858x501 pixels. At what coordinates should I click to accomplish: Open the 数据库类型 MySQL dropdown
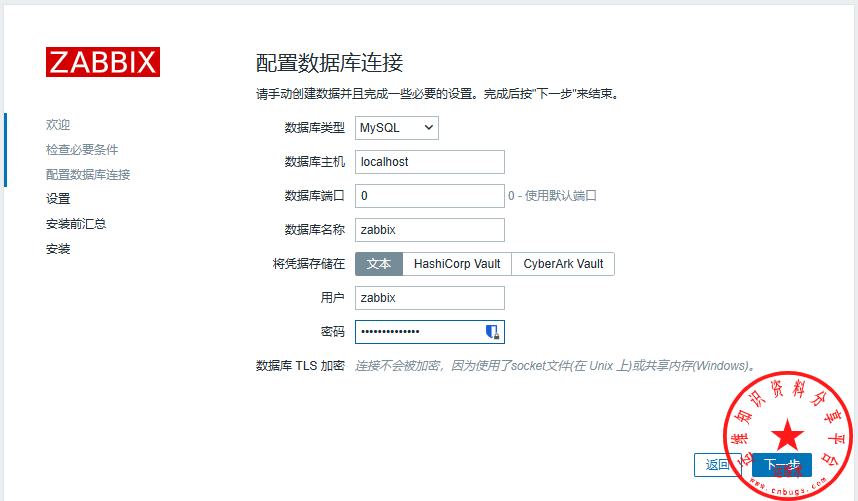click(x=397, y=128)
